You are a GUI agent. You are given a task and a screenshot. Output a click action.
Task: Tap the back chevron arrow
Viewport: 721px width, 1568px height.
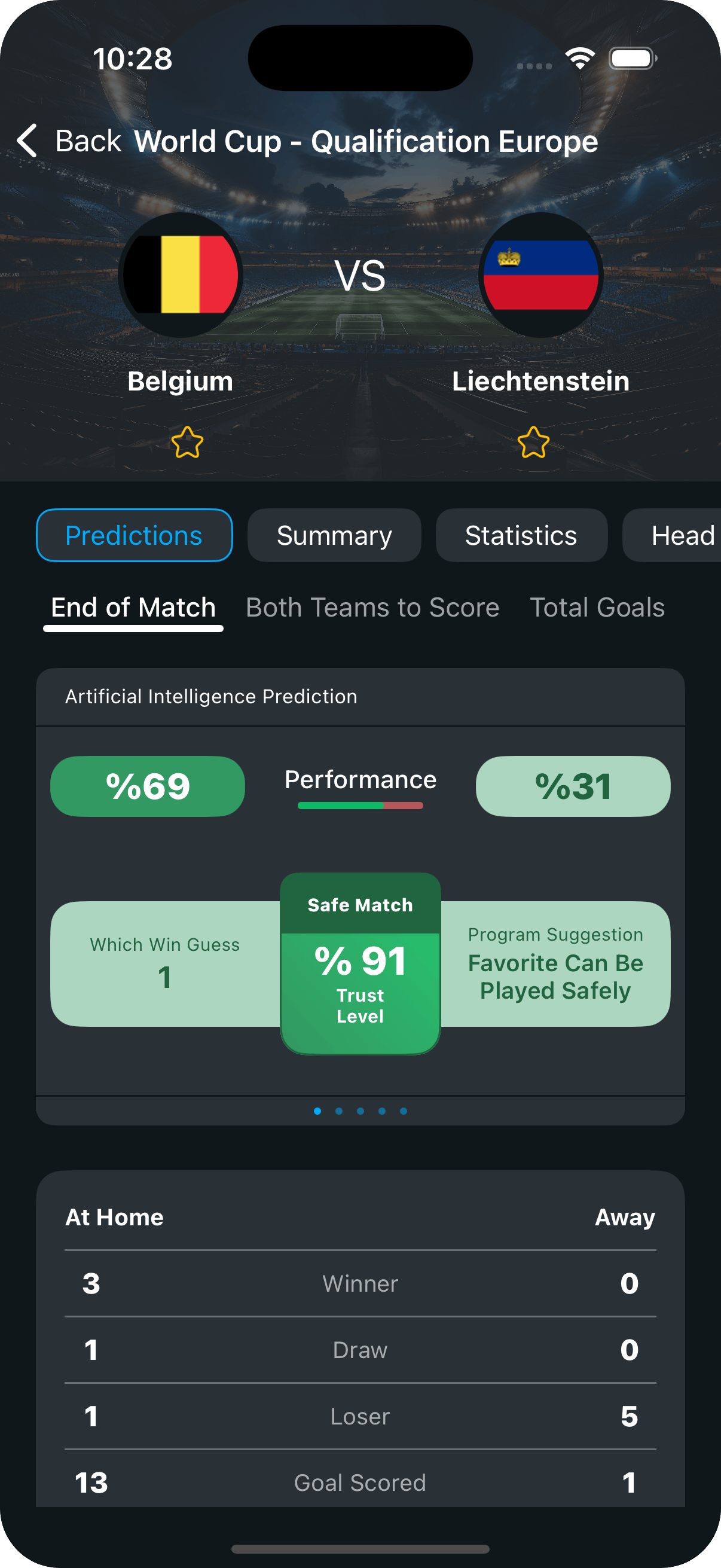pos(28,141)
